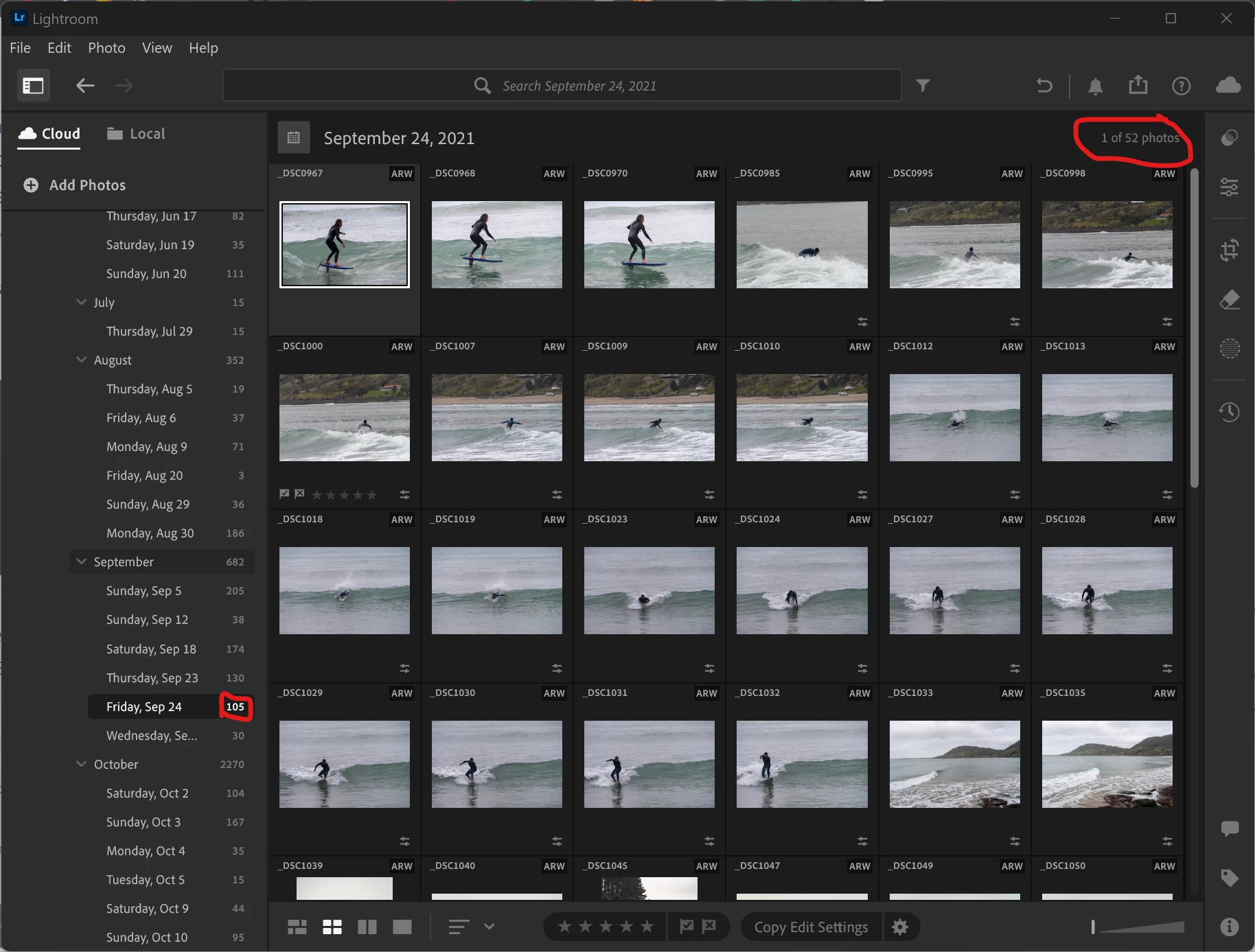1255x952 pixels.
Task: Switch to Square Grid view
Action: click(332, 927)
